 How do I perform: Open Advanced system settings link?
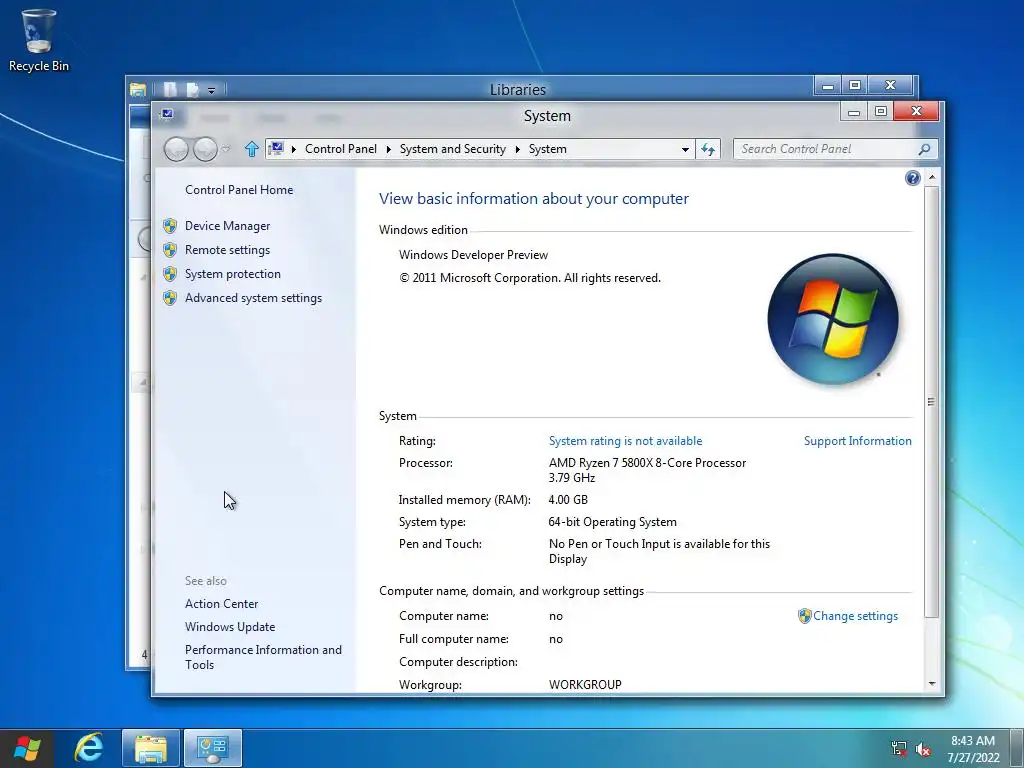pyautogui.click(x=253, y=298)
